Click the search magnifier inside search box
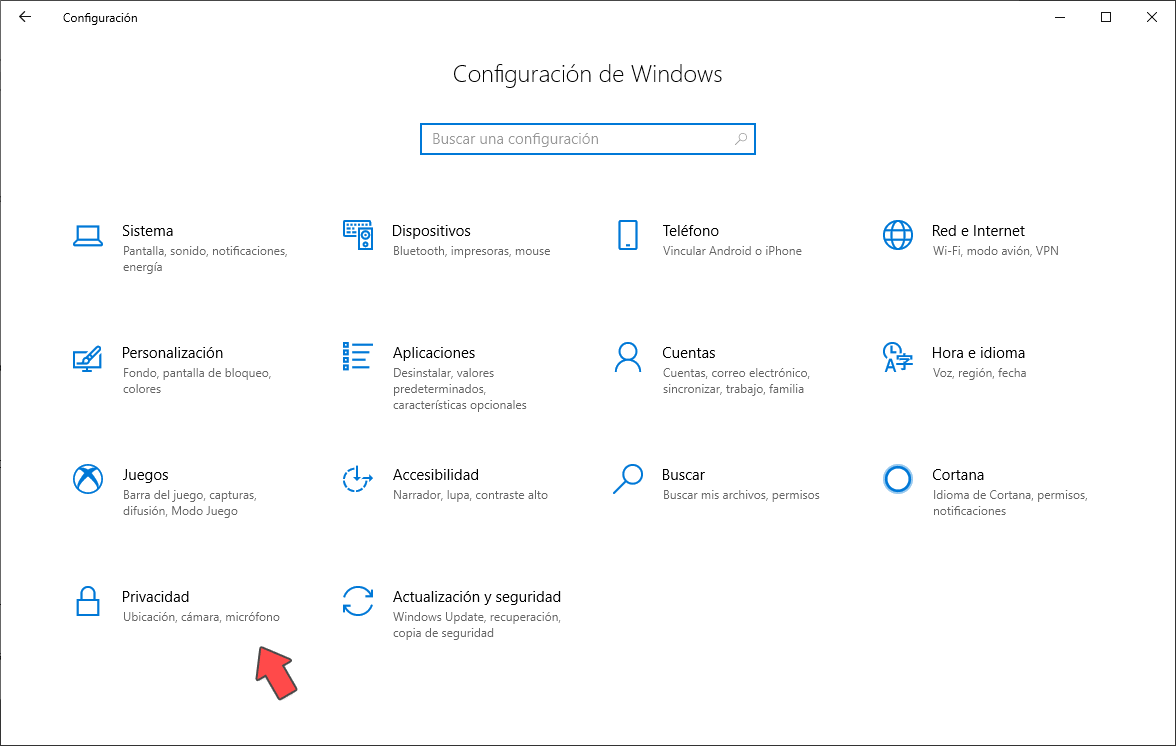Image resolution: width=1176 pixels, height=746 pixels. point(741,139)
